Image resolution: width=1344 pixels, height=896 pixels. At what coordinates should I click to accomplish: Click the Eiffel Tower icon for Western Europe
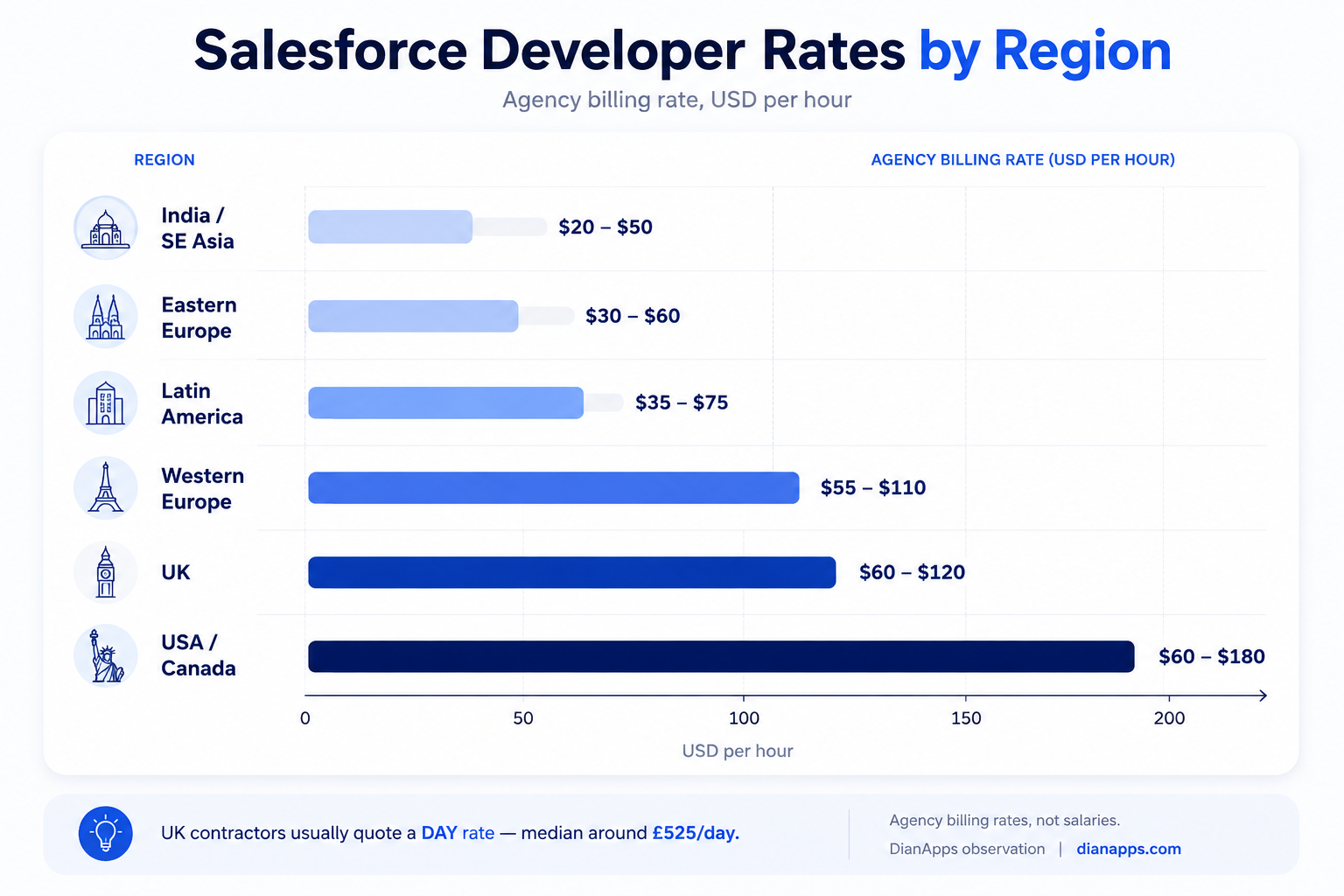(106, 487)
